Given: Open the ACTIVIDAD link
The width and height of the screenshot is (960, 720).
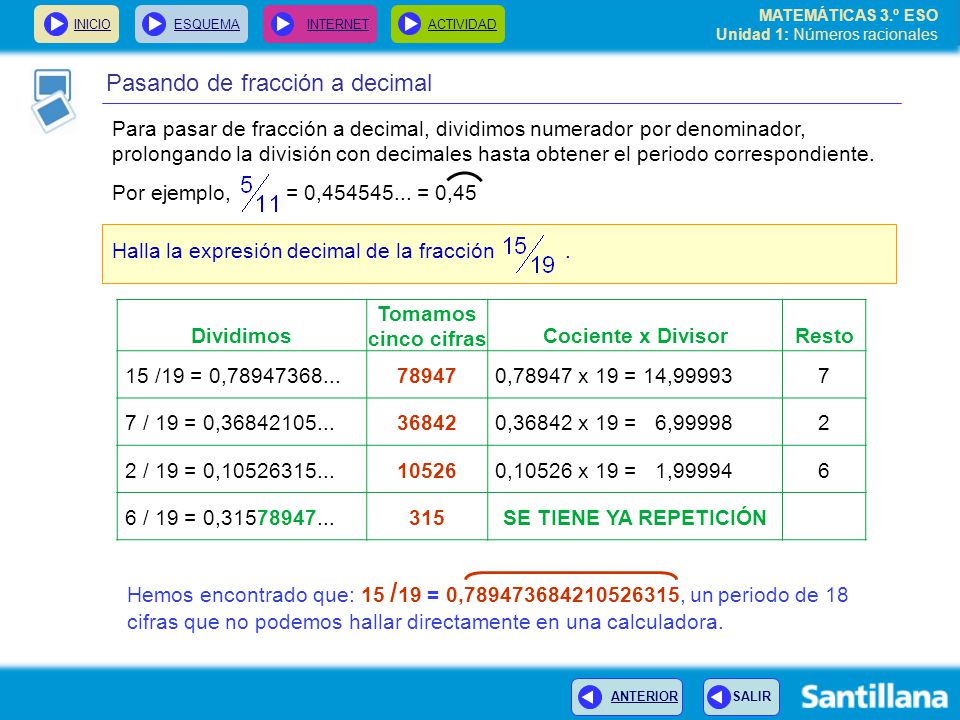Looking at the screenshot, I should tap(462, 24).
